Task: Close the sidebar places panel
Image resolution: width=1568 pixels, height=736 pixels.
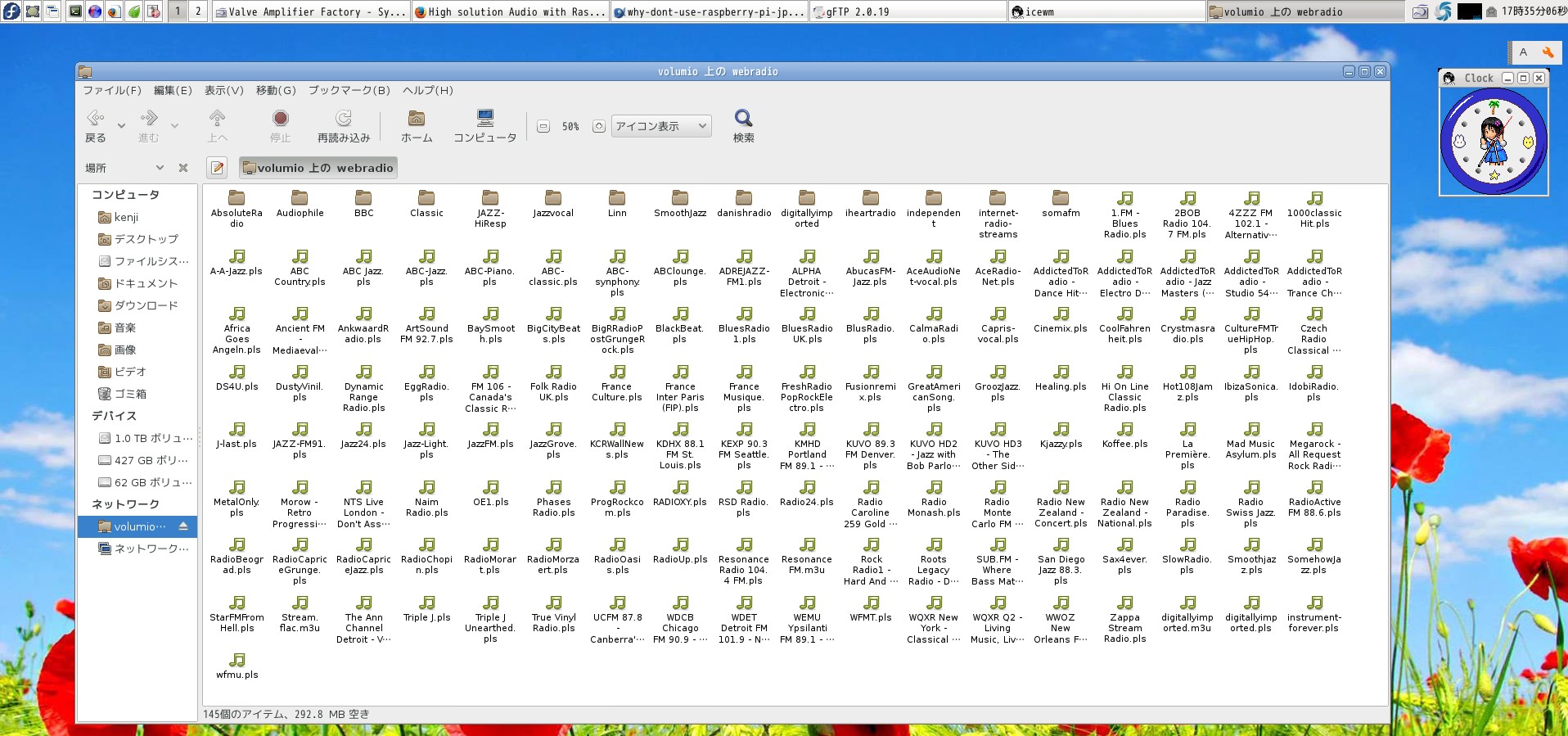Action: pos(183,168)
